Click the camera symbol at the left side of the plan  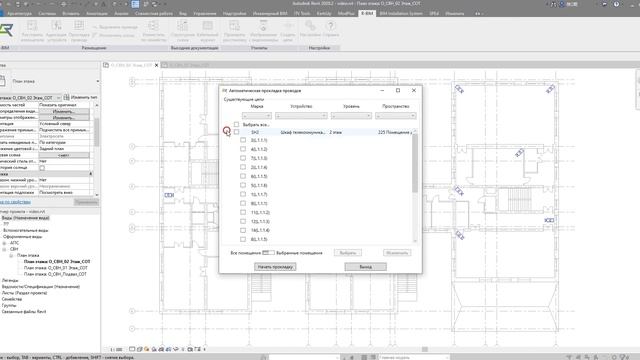pyautogui.click(x=169, y=195)
